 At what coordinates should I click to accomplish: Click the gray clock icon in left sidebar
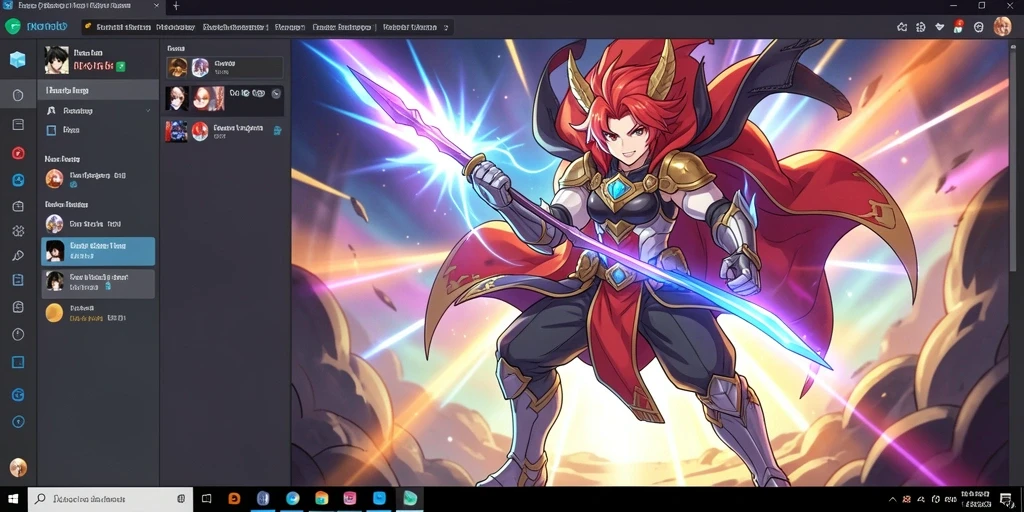coord(18,334)
